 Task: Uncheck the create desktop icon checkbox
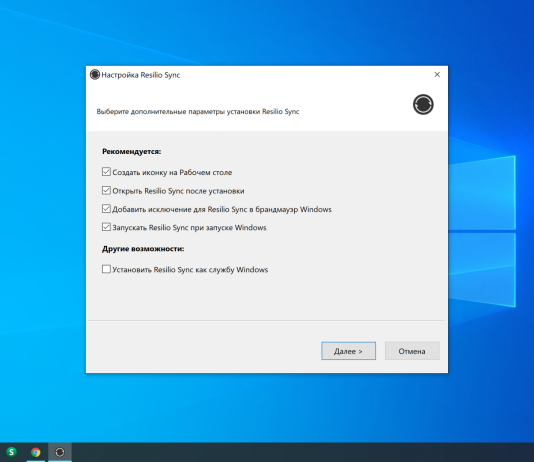[x=106, y=172]
